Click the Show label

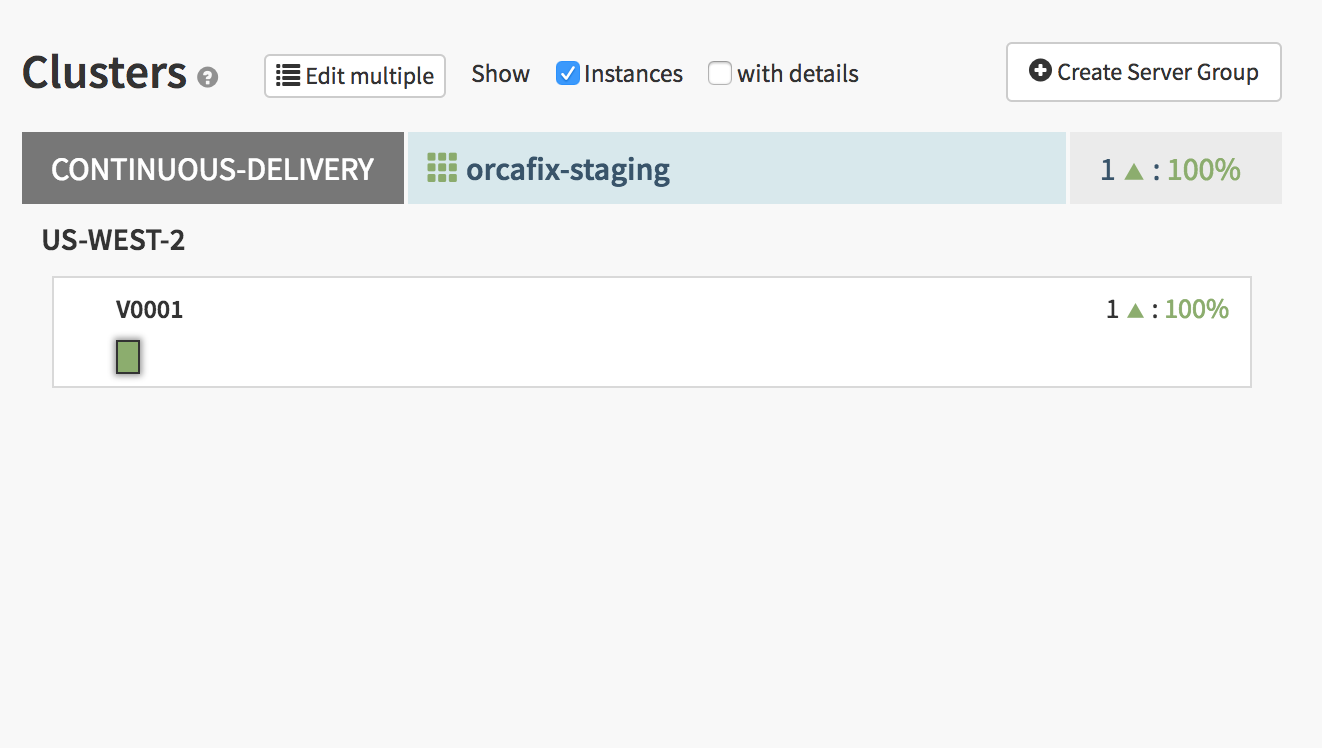(501, 74)
